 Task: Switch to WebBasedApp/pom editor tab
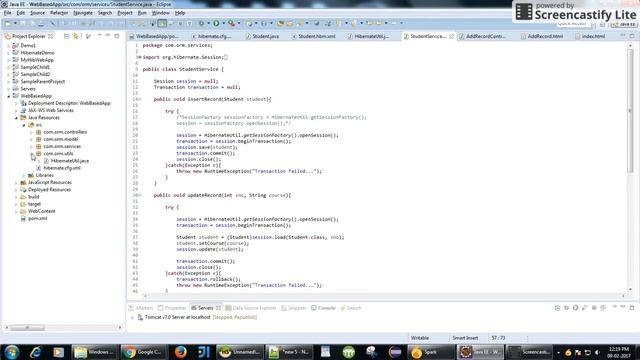[x=154, y=36]
